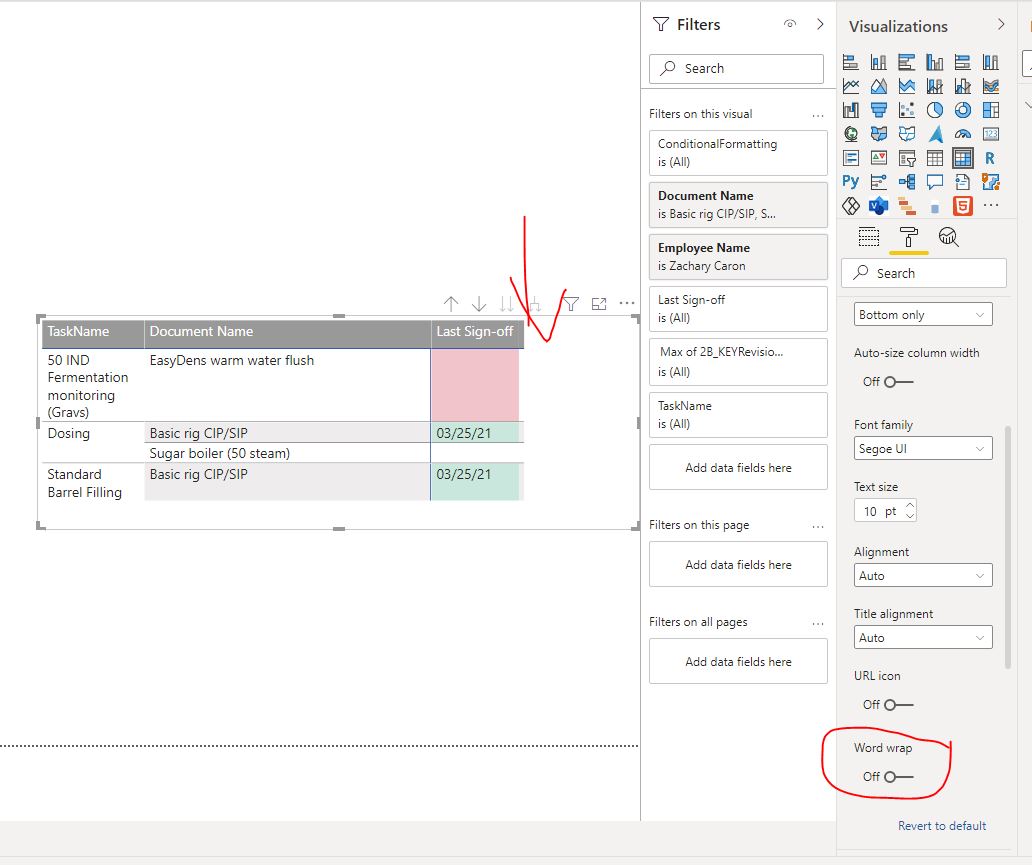Toggle the Filters pane eye icon
Viewport: 1032px width, 865px height.
click(x=790, y=24)
